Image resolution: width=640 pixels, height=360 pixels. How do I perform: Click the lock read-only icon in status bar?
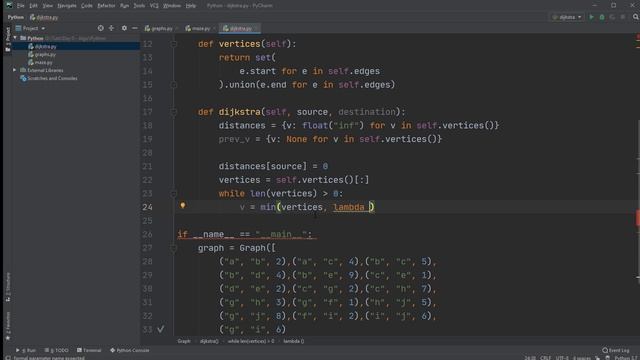tap(607, 358)
